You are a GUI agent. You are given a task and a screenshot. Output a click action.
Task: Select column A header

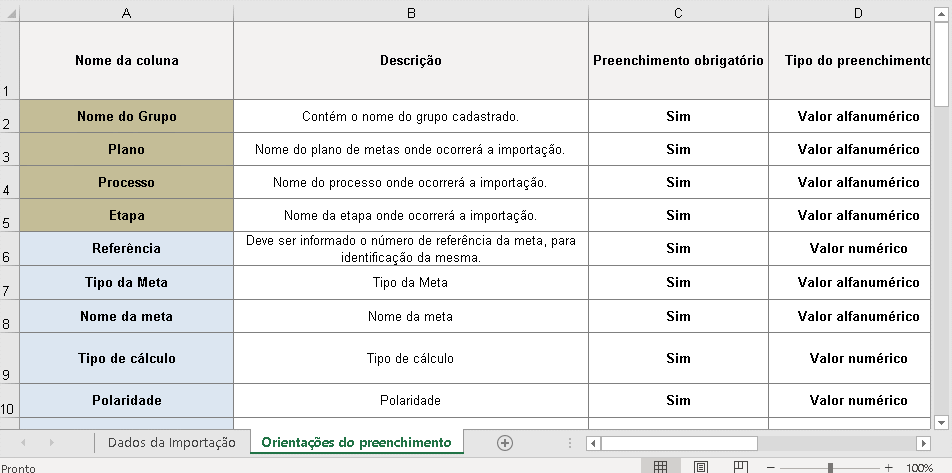[x=126, y=13]
